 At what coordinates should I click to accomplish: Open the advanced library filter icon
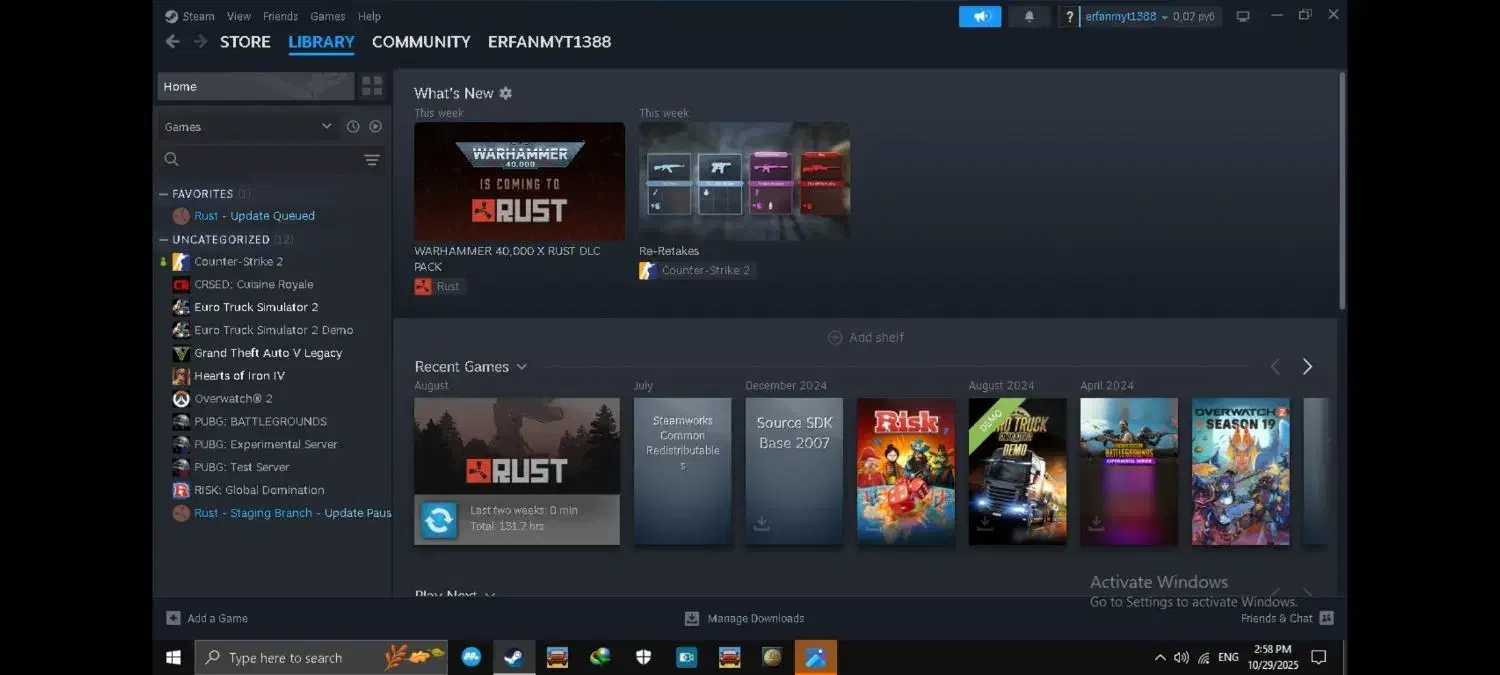[x=371, y=159]
